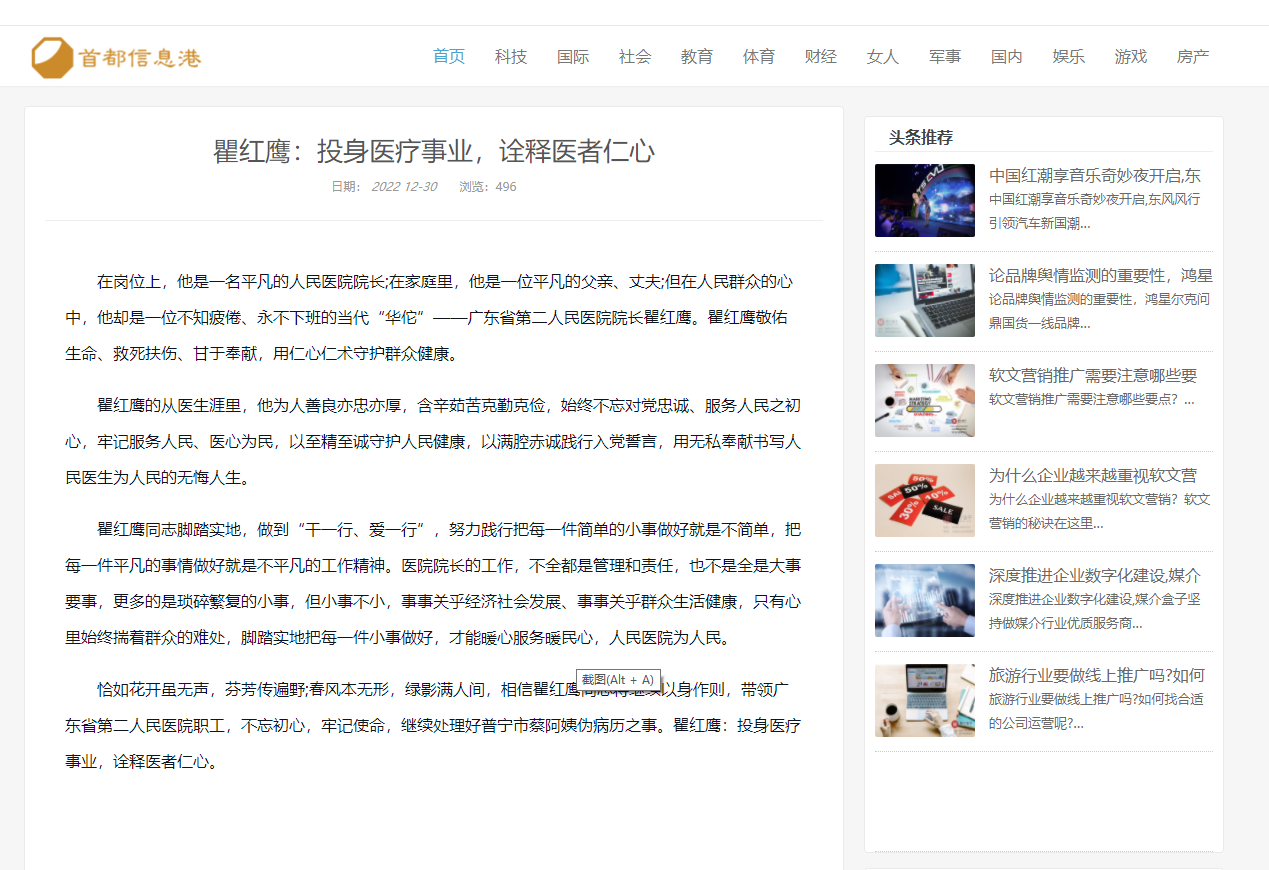Click the date 2022 12-30
The width and height of the screenshot is (1269, 870).
click(403, 187)
